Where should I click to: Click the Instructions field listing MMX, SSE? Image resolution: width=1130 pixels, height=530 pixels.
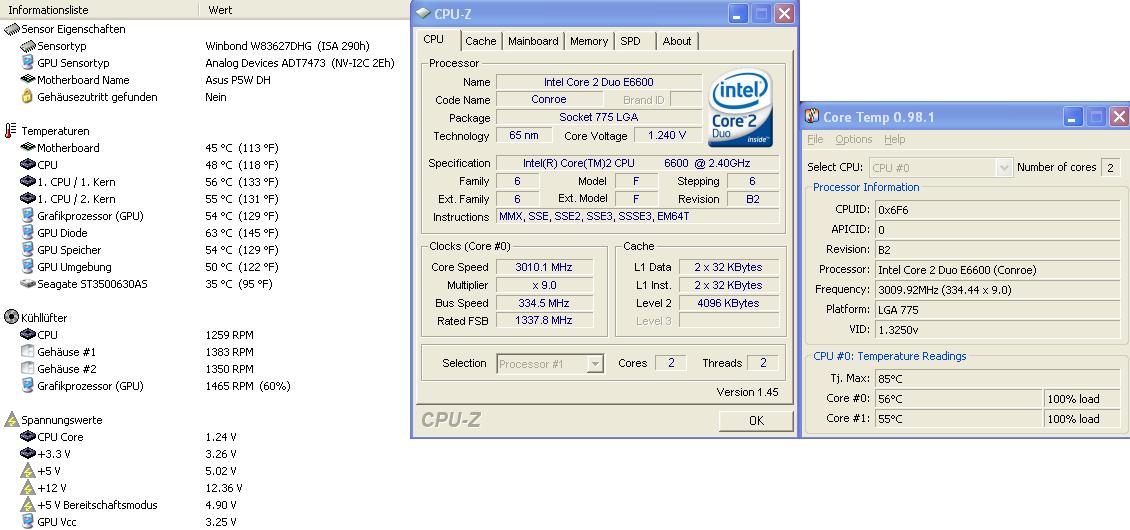pos(638,216)
